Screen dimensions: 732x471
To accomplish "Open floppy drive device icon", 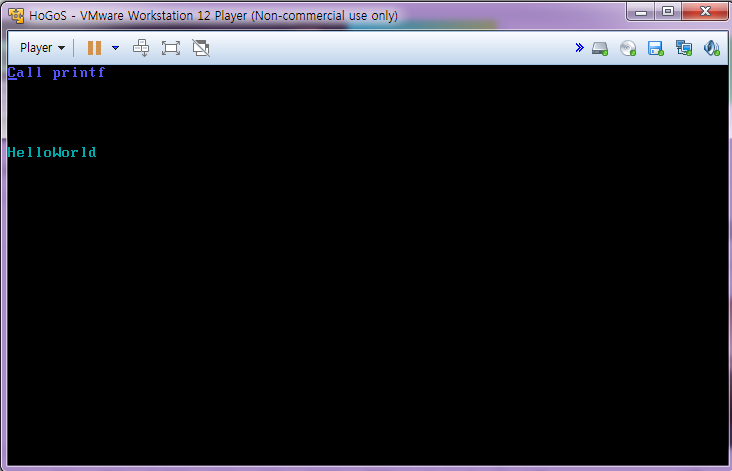I will pos(655,48).
